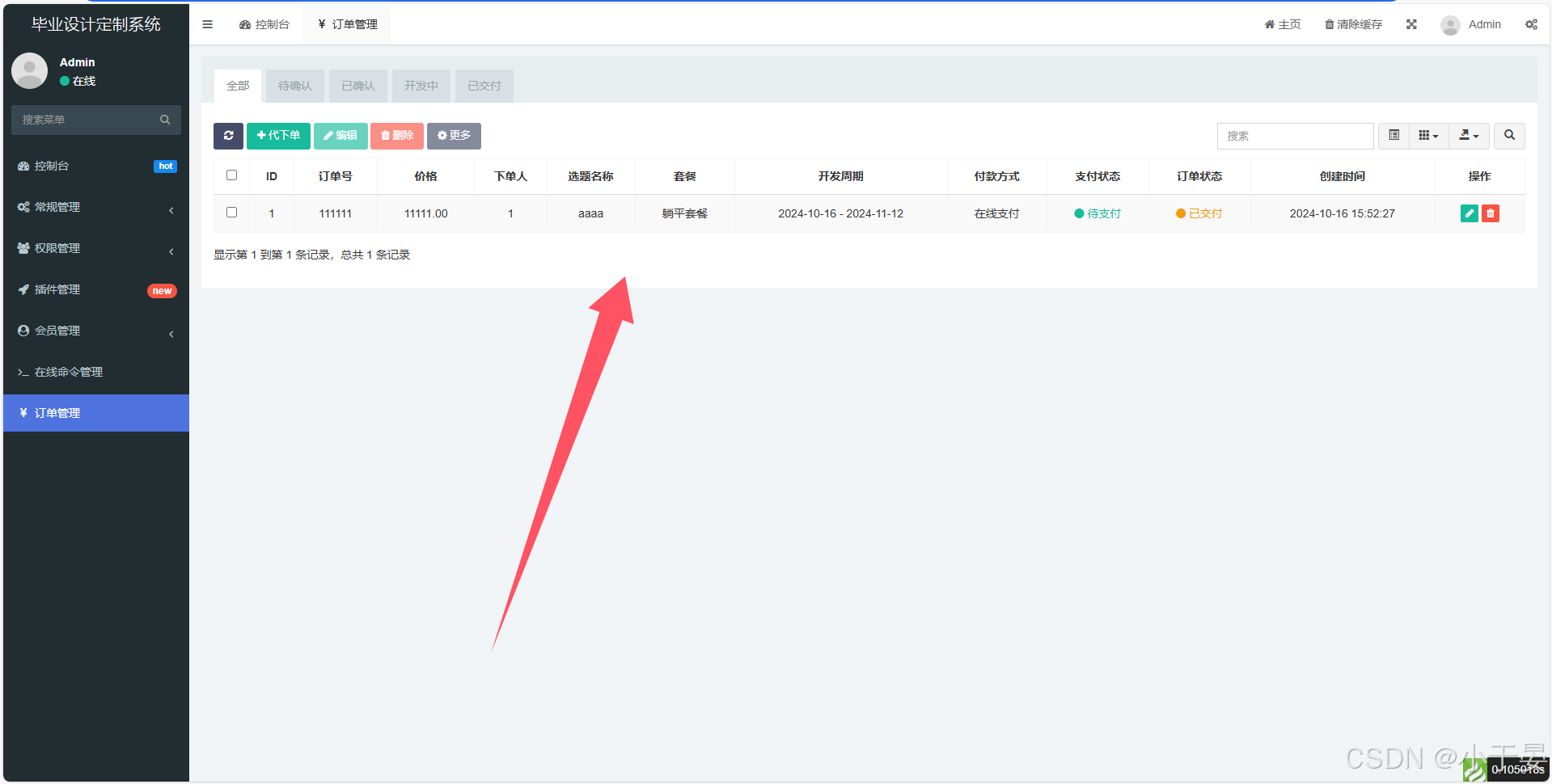The width and height of the screenshot is (1552, 784).
Task: Click the date range 2024-10-16 - 2024-11-12
Action: point(841,213)
